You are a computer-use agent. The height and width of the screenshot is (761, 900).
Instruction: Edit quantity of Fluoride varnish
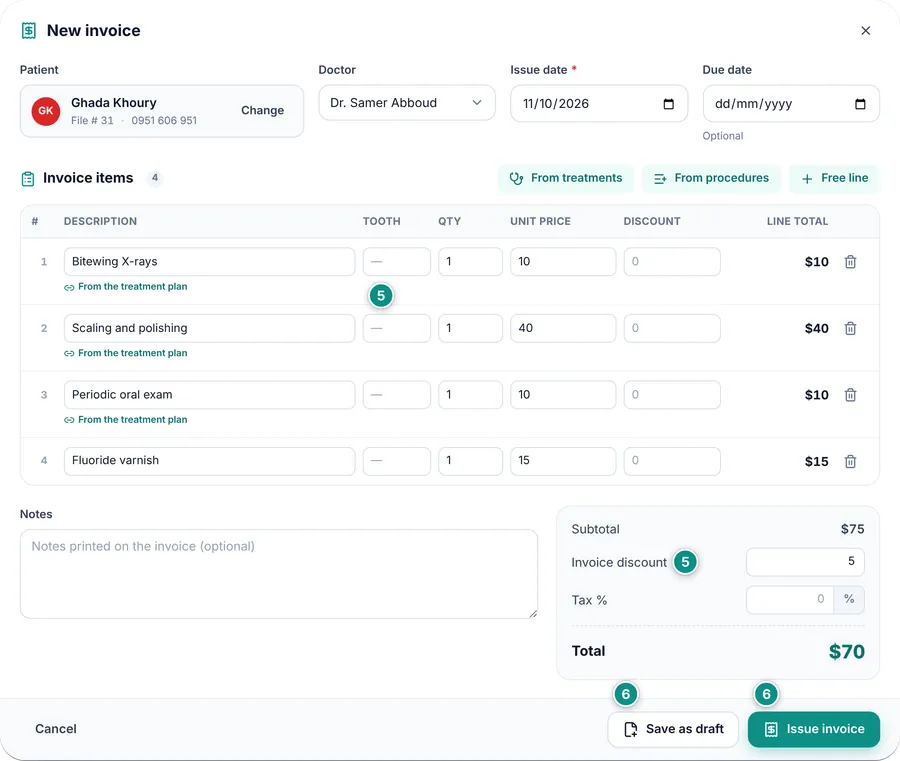pyautogui.click(x=471, y=461)
